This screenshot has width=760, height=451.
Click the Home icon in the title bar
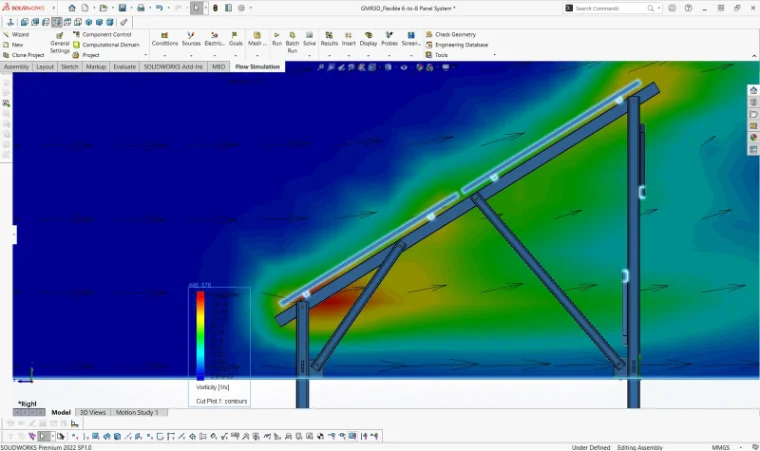pos(72,8)
